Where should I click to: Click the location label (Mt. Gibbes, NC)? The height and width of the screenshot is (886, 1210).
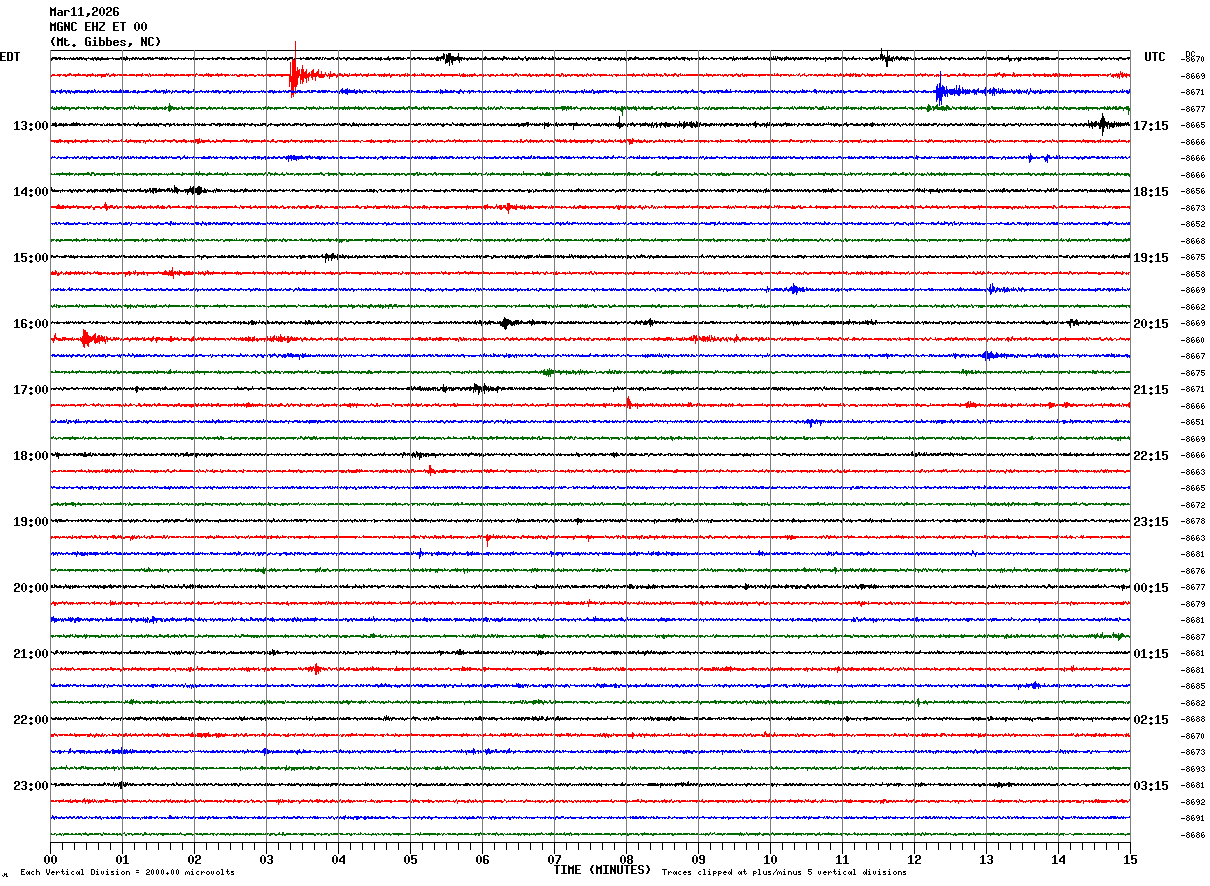click(x=105, y=42)
